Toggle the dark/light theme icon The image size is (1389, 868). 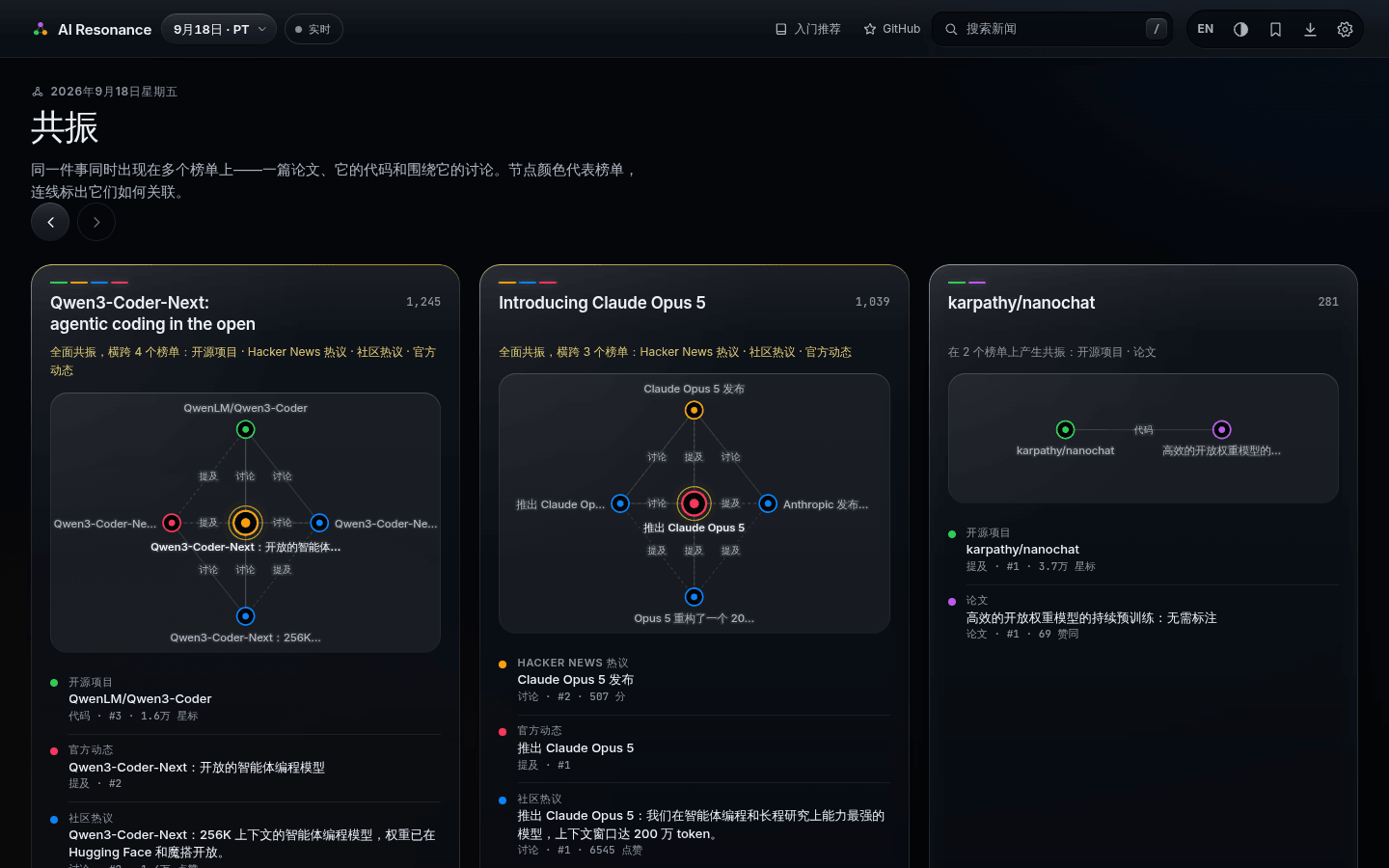pyautogui.click(x=1240, y=29)
